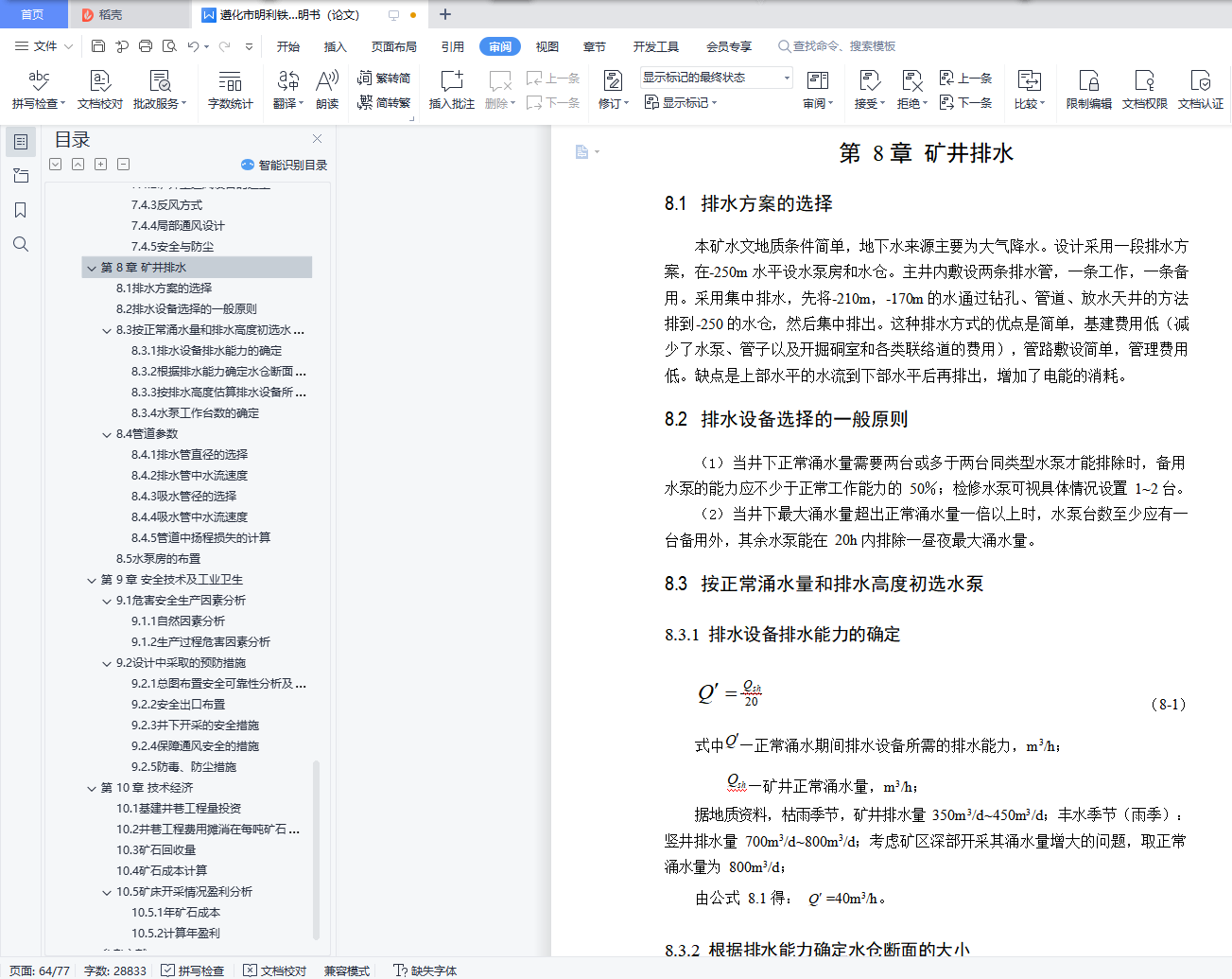
Task: Jump to 8.1排水方案的选择 in the outline
Action: [x=165, y=288]
